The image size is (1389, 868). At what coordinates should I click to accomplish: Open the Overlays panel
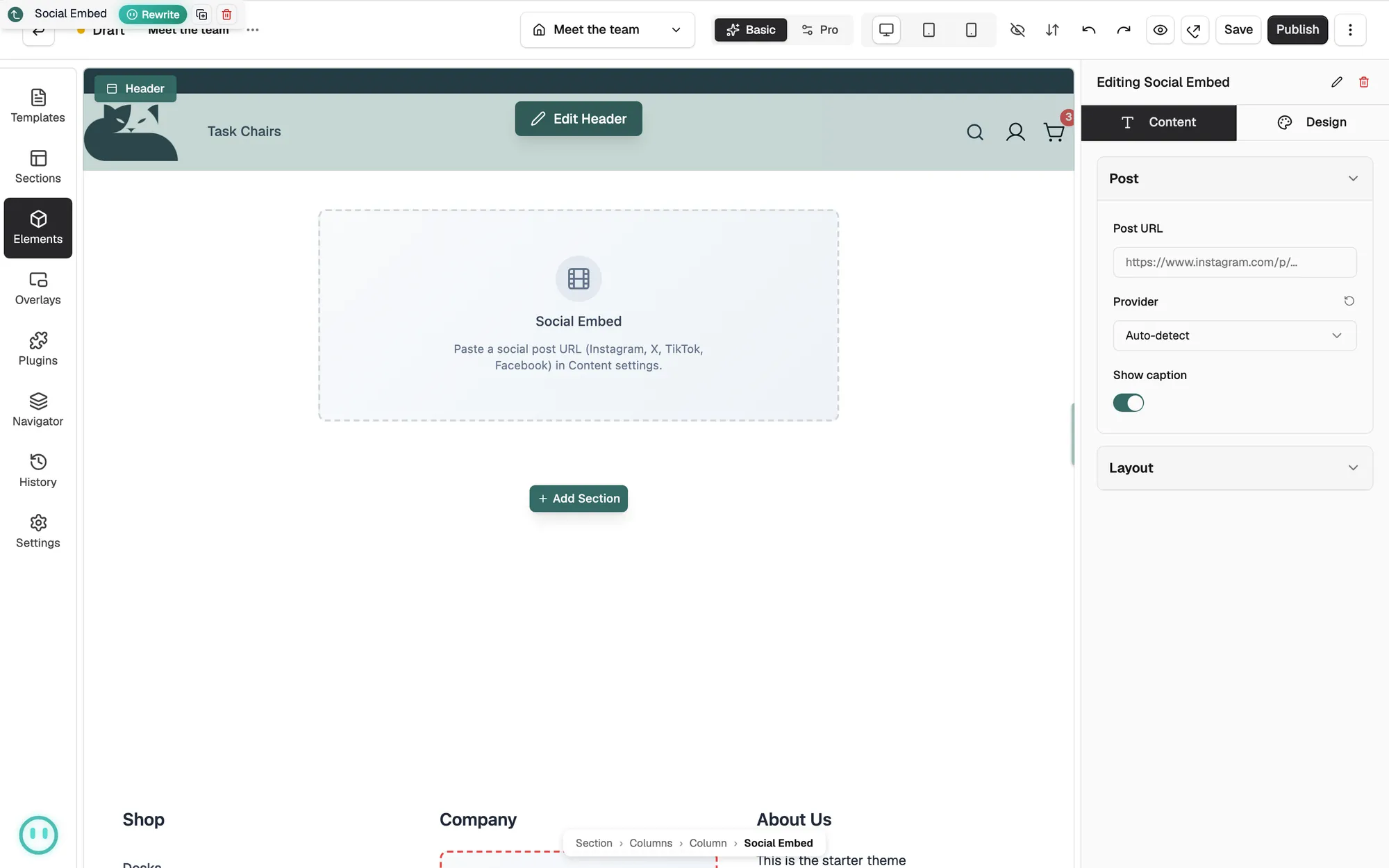point(38,289)
